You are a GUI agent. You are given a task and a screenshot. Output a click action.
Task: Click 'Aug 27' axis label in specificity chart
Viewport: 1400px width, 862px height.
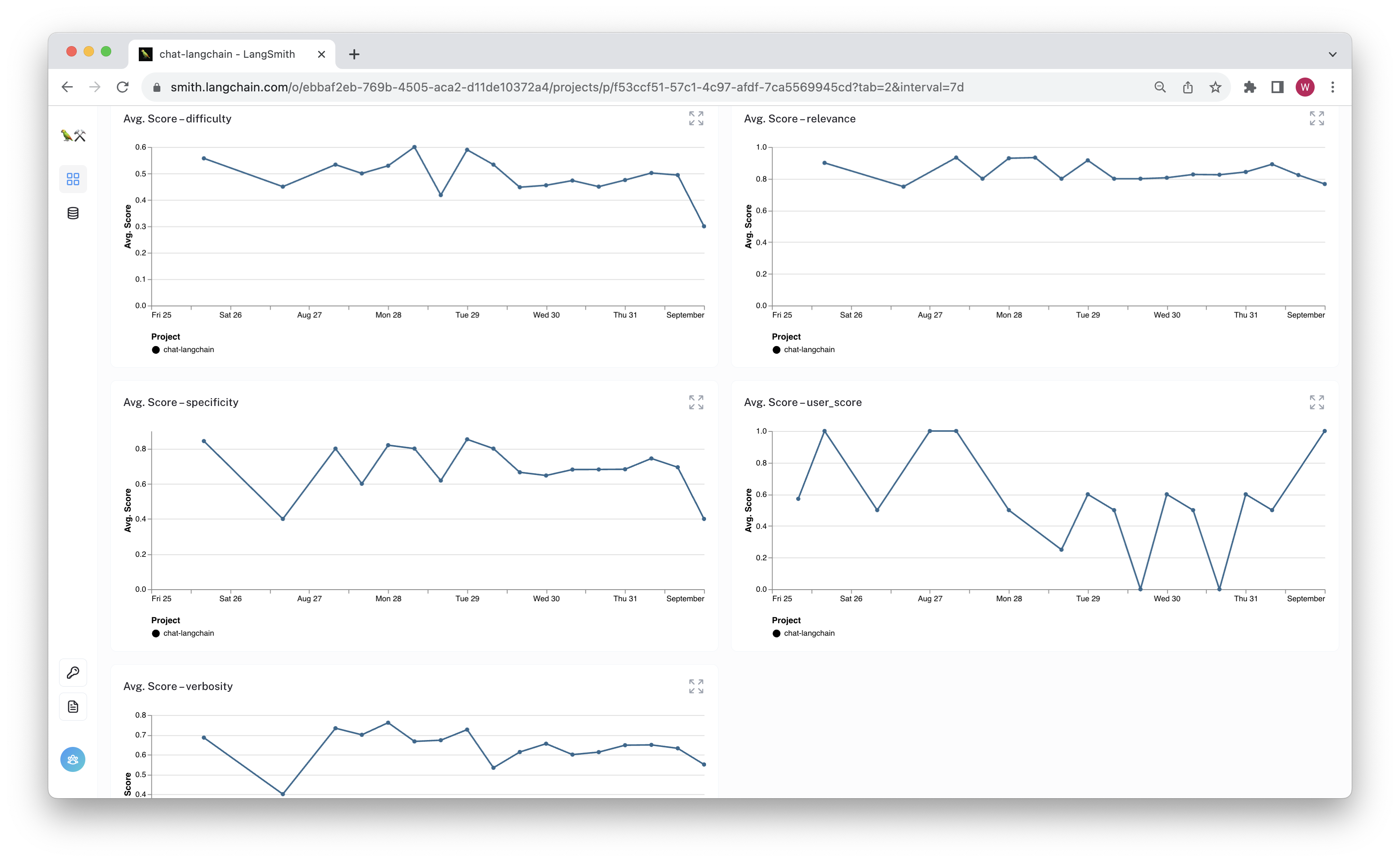pos(309,599)
